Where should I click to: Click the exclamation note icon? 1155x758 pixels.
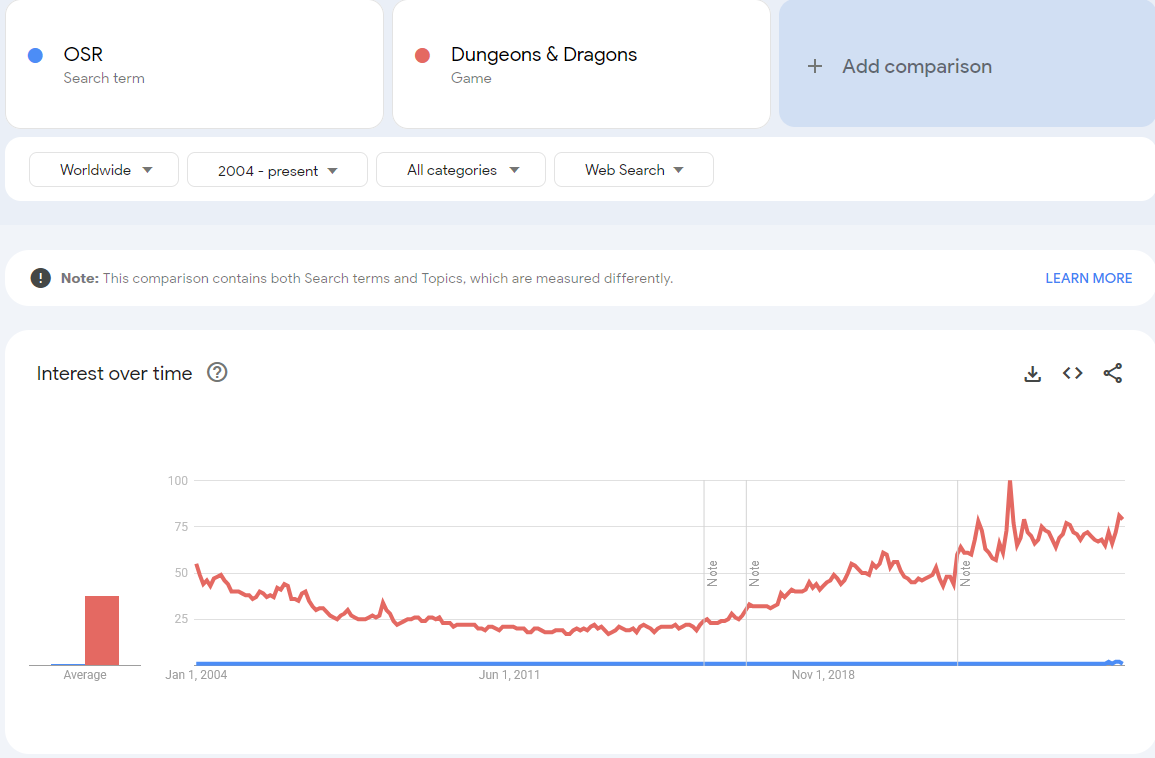click(x=41, y=278)
